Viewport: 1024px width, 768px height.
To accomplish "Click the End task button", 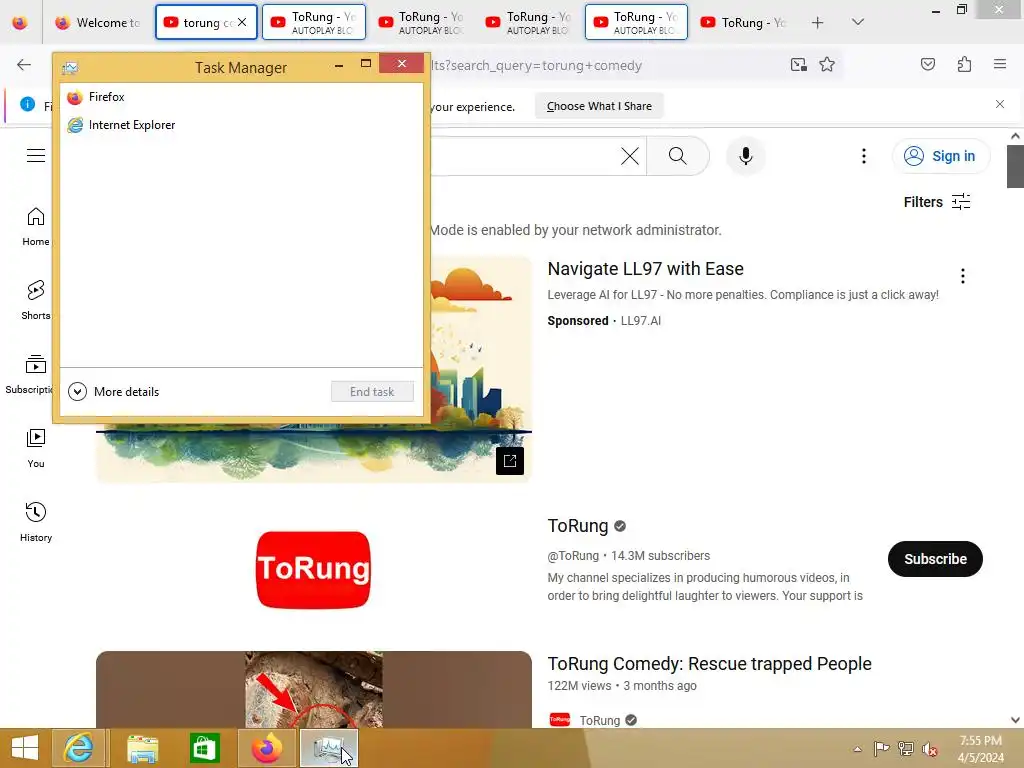I will [x=372, y=391].
